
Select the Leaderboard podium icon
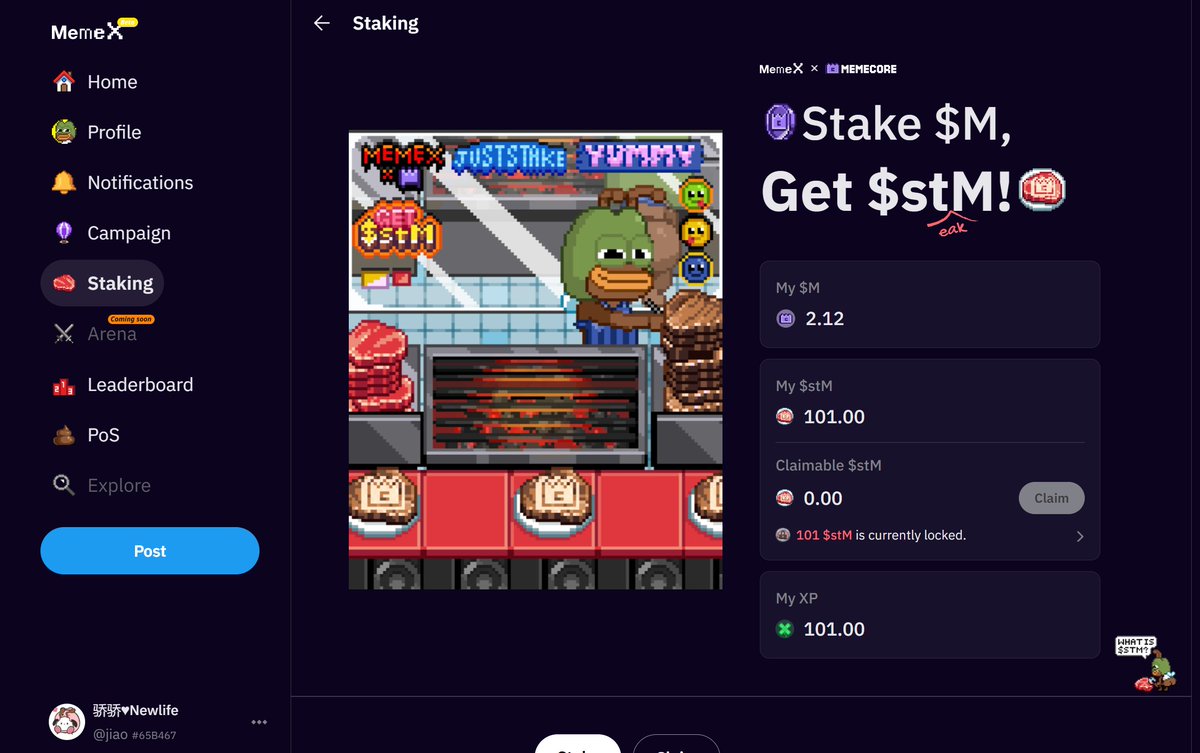64,385
